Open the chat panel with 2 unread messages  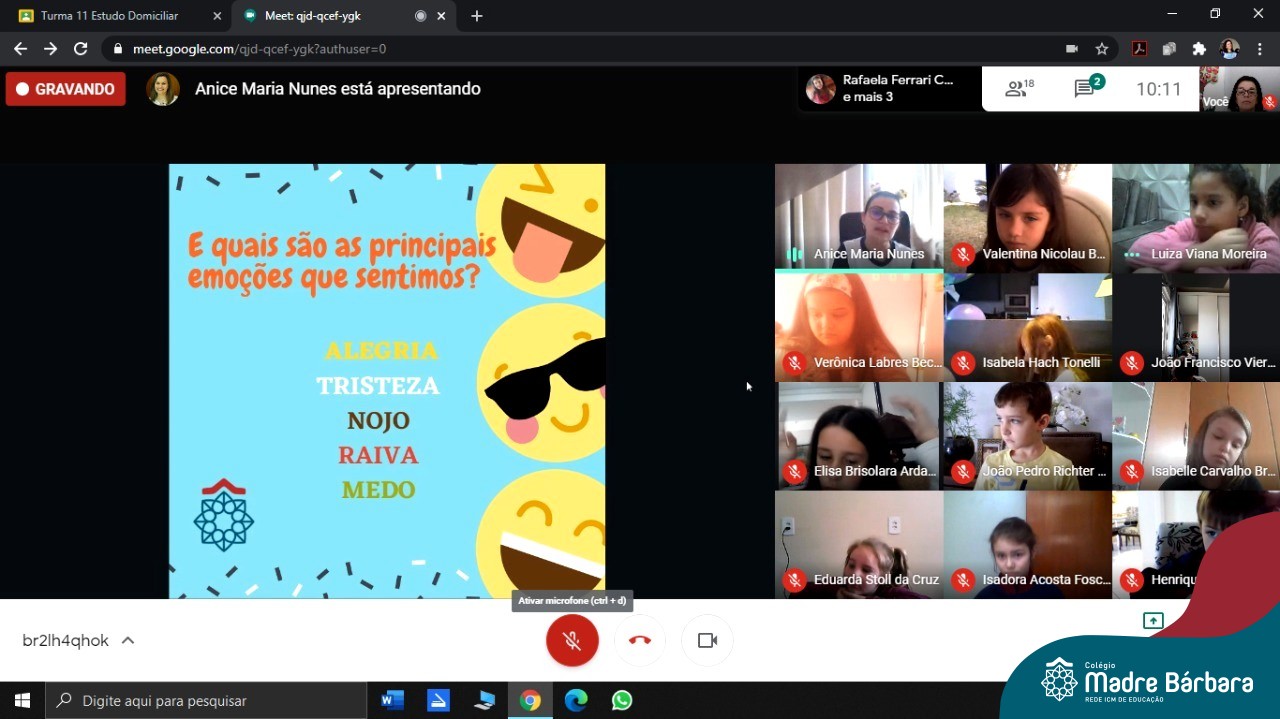pos(1087,89)
